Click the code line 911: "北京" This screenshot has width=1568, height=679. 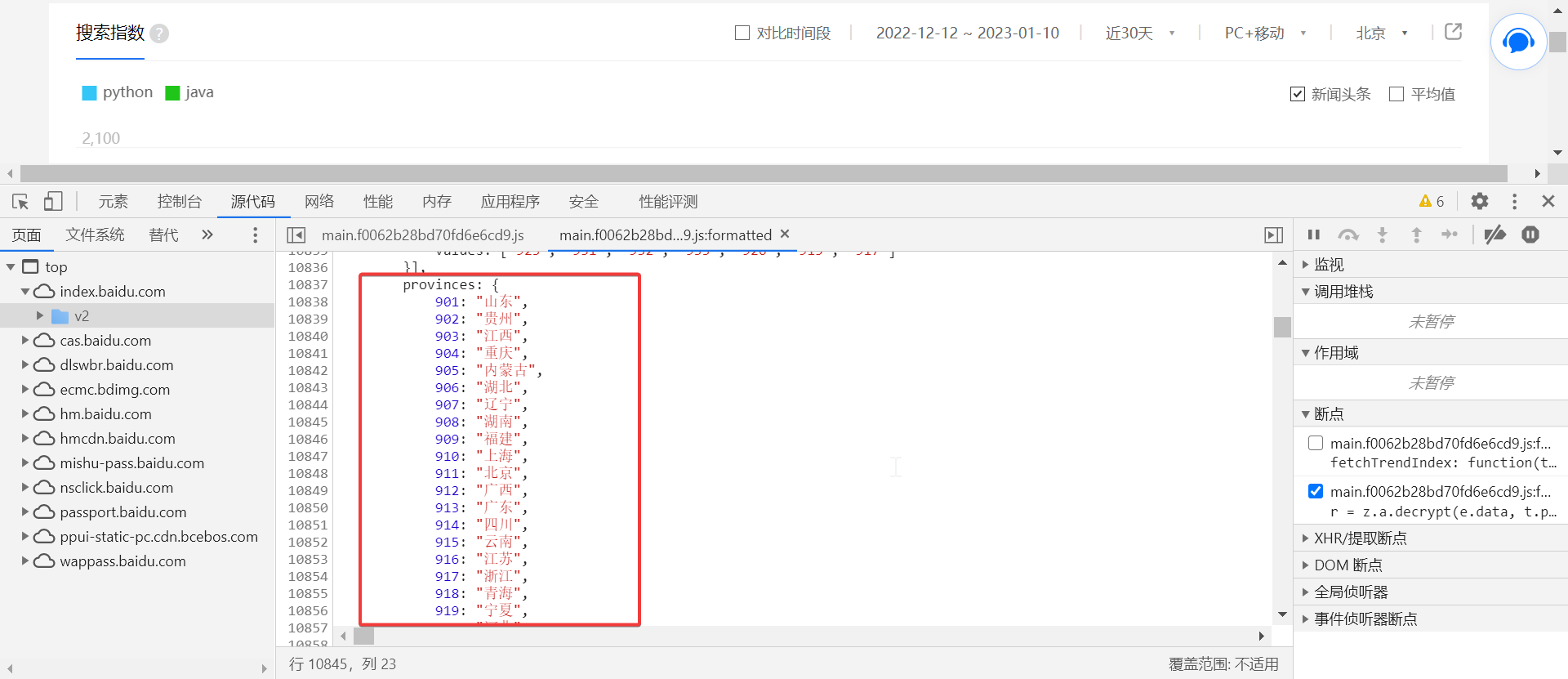pyautogui.click(x=481, y=473)
